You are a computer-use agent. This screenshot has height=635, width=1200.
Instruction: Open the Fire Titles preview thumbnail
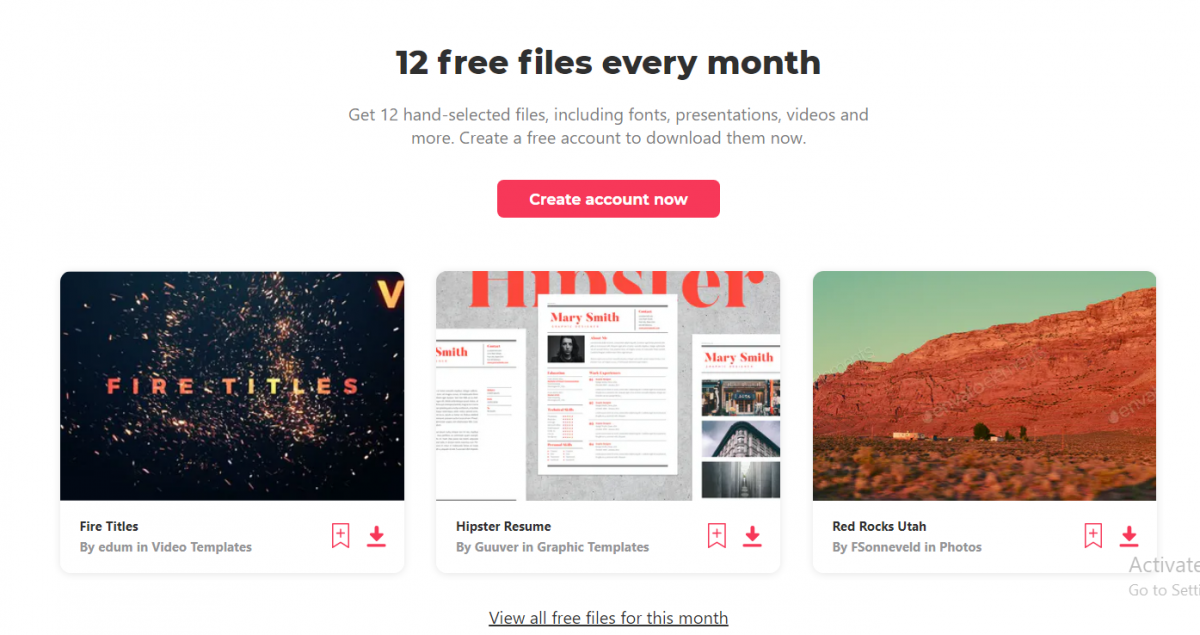[232, 386]
